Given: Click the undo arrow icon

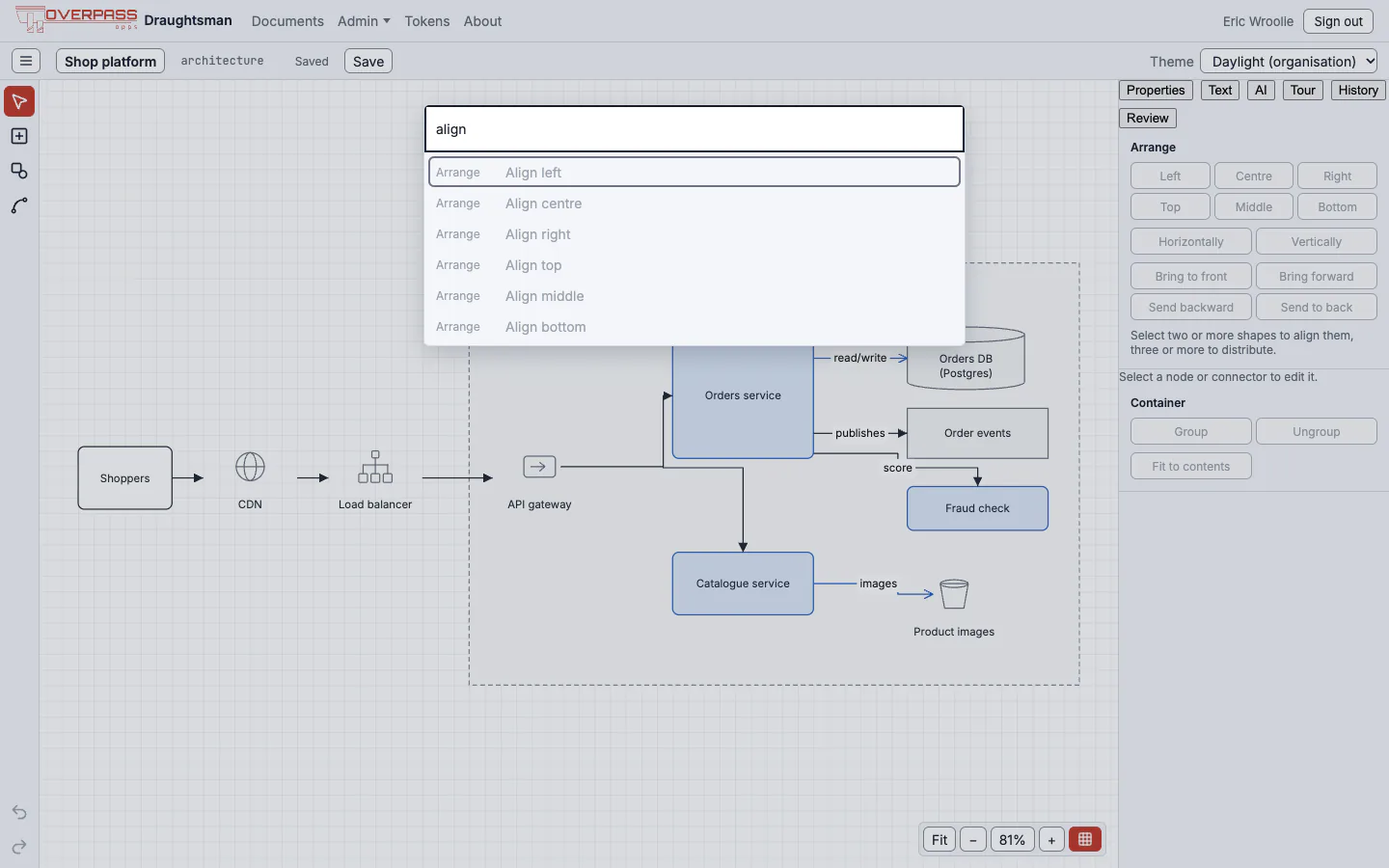Looking at the screenshot, I should 19,812.
